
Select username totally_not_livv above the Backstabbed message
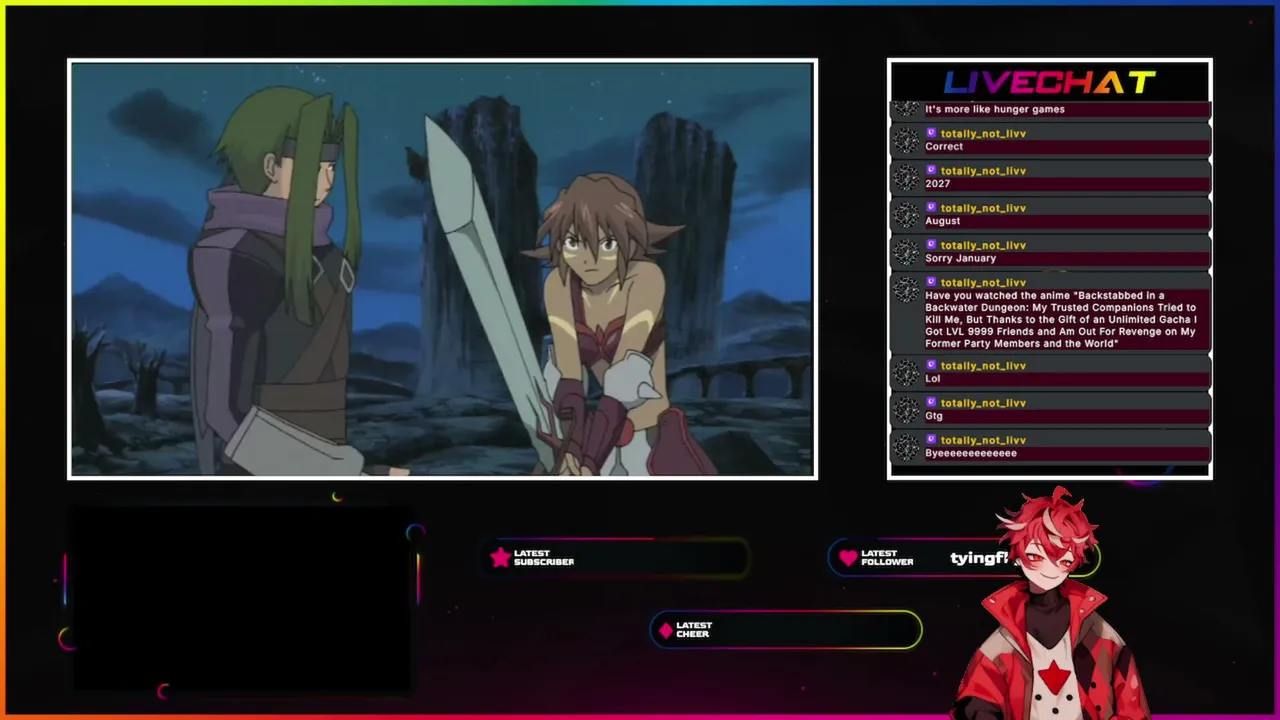(x=983, y=283)
